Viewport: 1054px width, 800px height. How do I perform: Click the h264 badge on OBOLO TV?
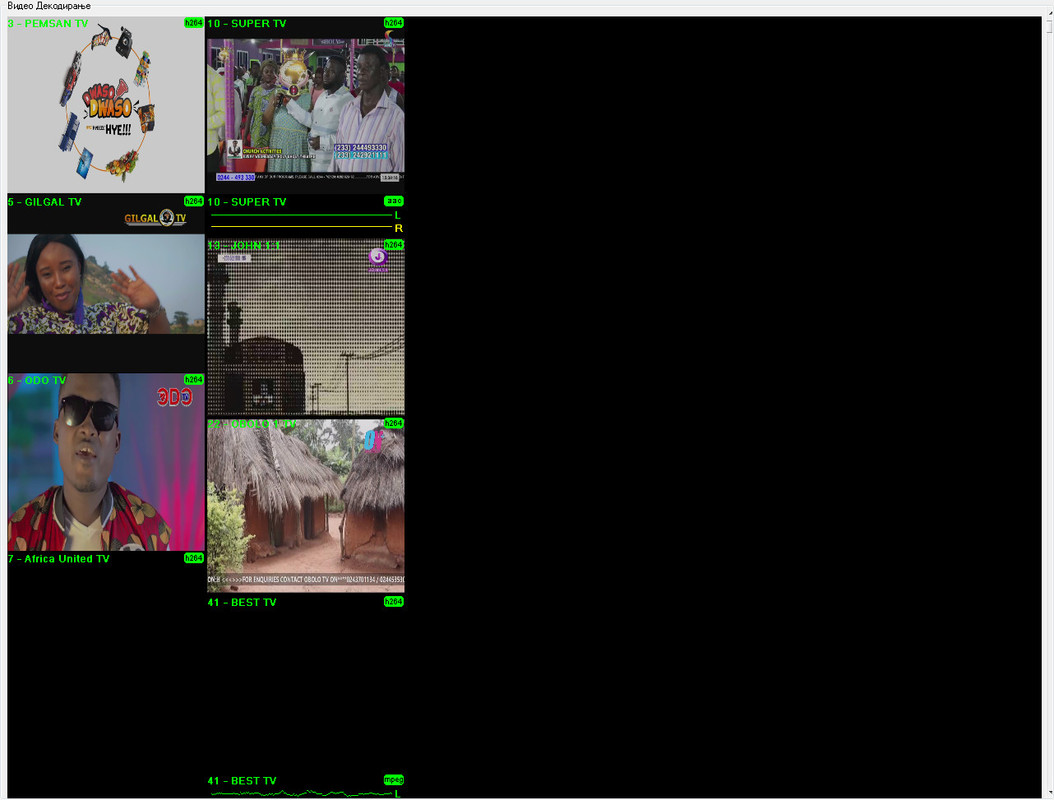point(393,423)
